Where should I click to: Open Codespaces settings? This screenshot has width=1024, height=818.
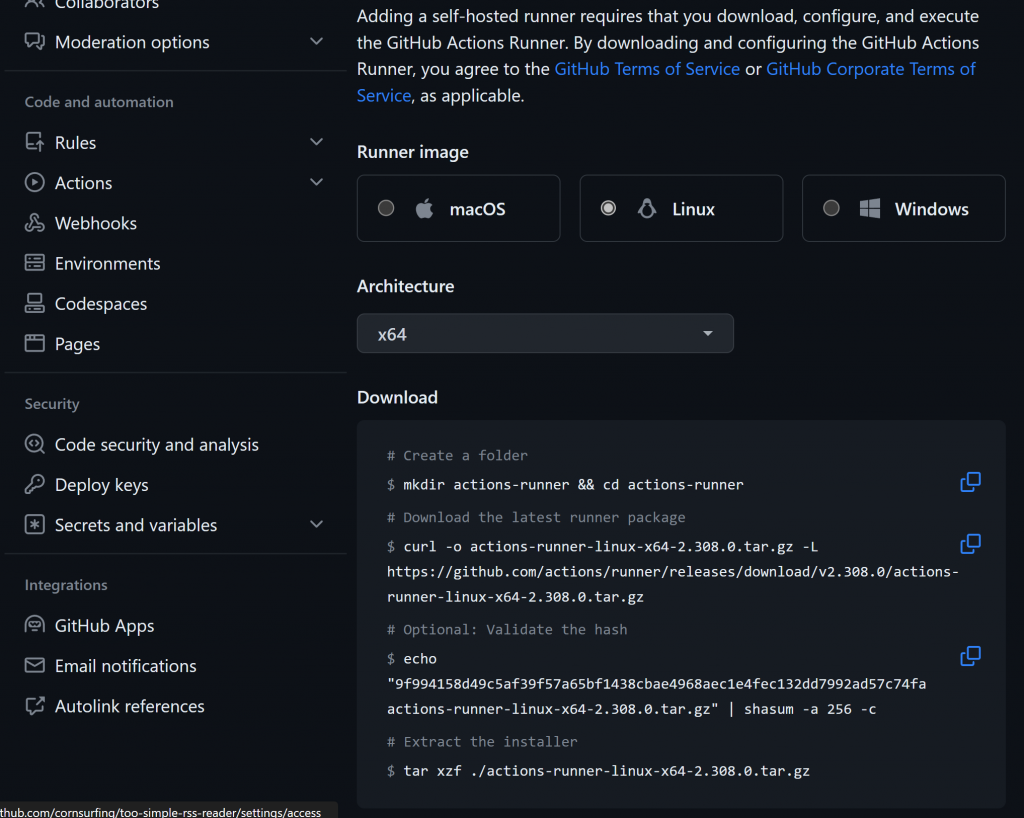[101, 304]
